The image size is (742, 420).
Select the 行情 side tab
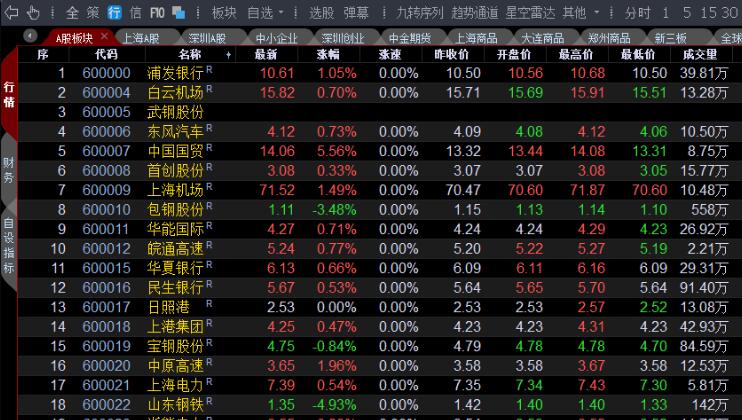(x=9, y=94)
